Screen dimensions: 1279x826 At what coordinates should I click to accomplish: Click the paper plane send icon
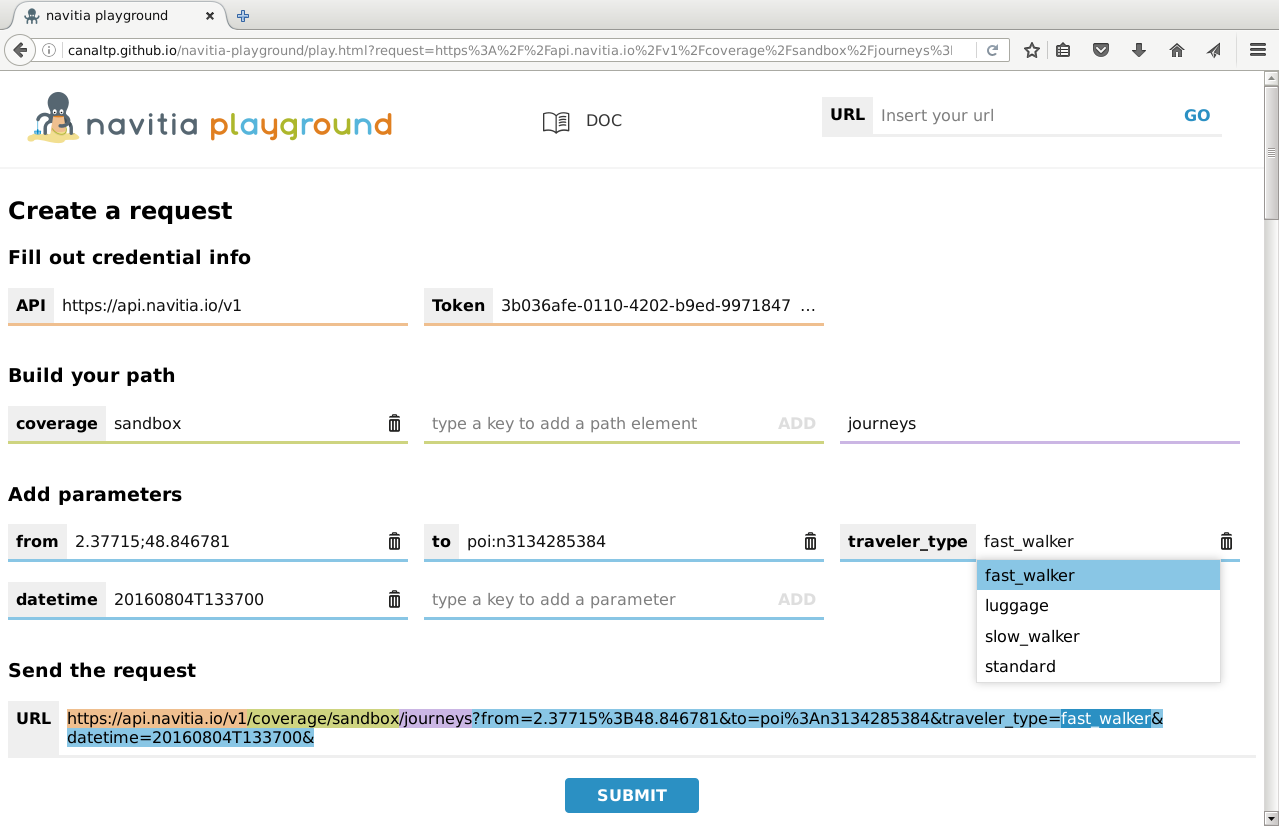tap(1213, 50)
